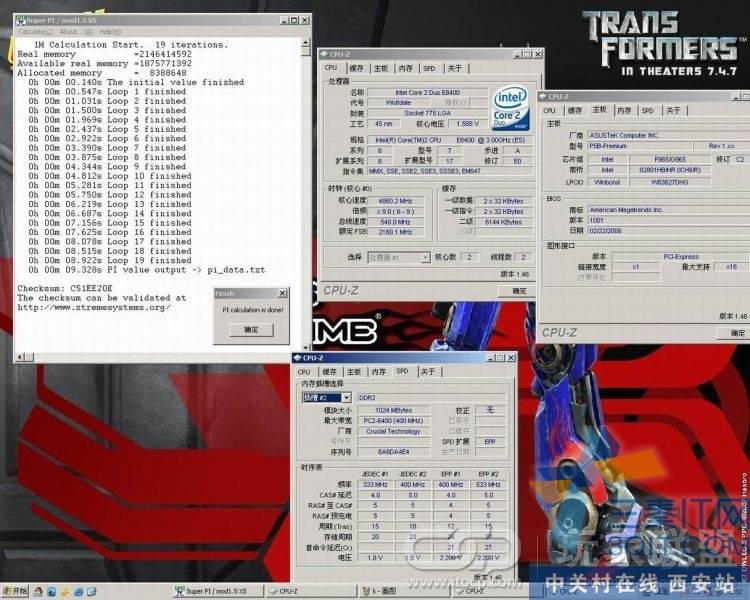Image resolution: width=750 pixels, height=600 pixels.
Task: Click the Super PI title bar icon
Action: (21, 21)
